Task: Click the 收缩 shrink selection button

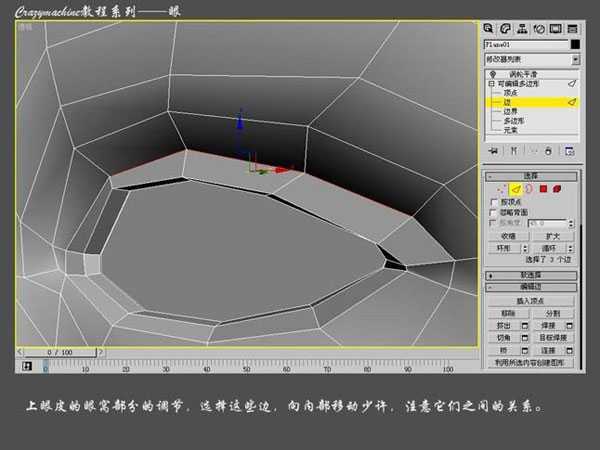Action: (x=508, y=236)
